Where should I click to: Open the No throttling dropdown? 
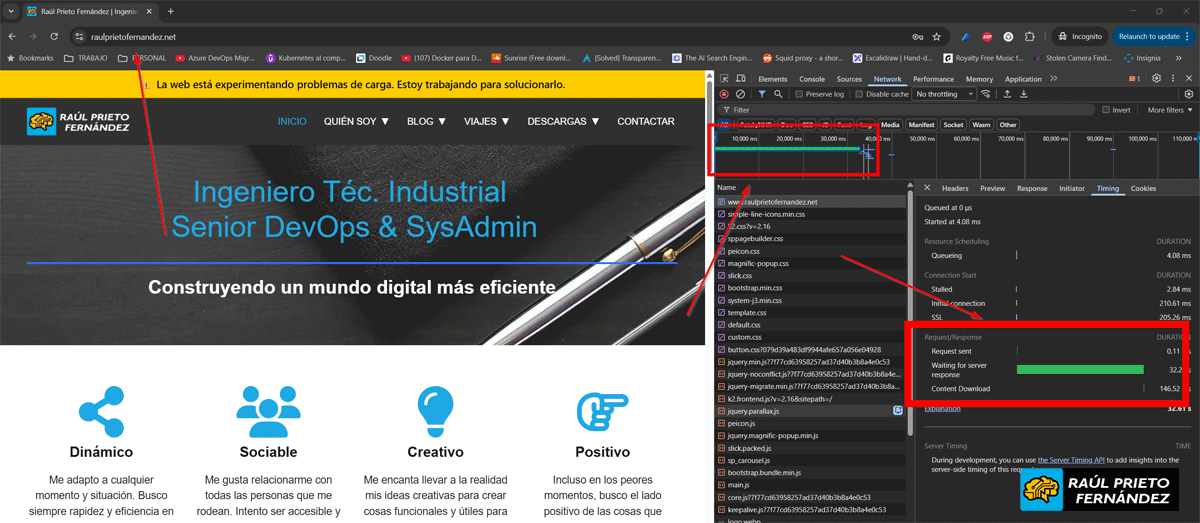pos(944,94)
